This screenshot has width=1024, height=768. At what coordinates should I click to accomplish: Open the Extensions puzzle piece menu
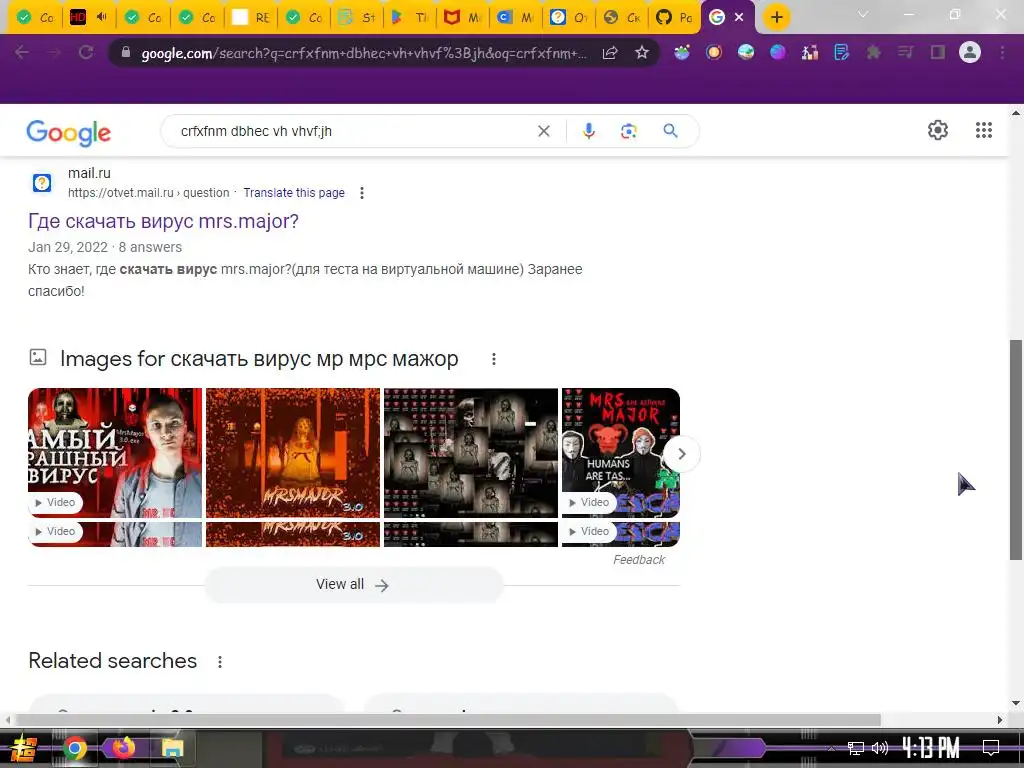874,52
